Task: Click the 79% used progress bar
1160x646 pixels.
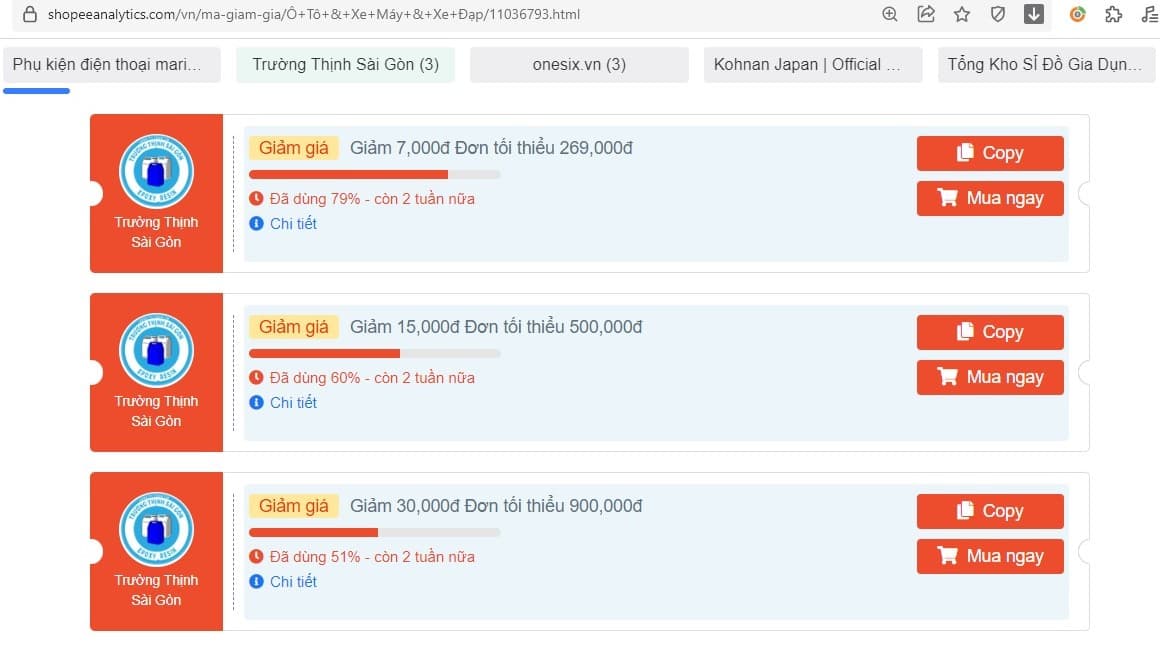Action: (374, 175)
